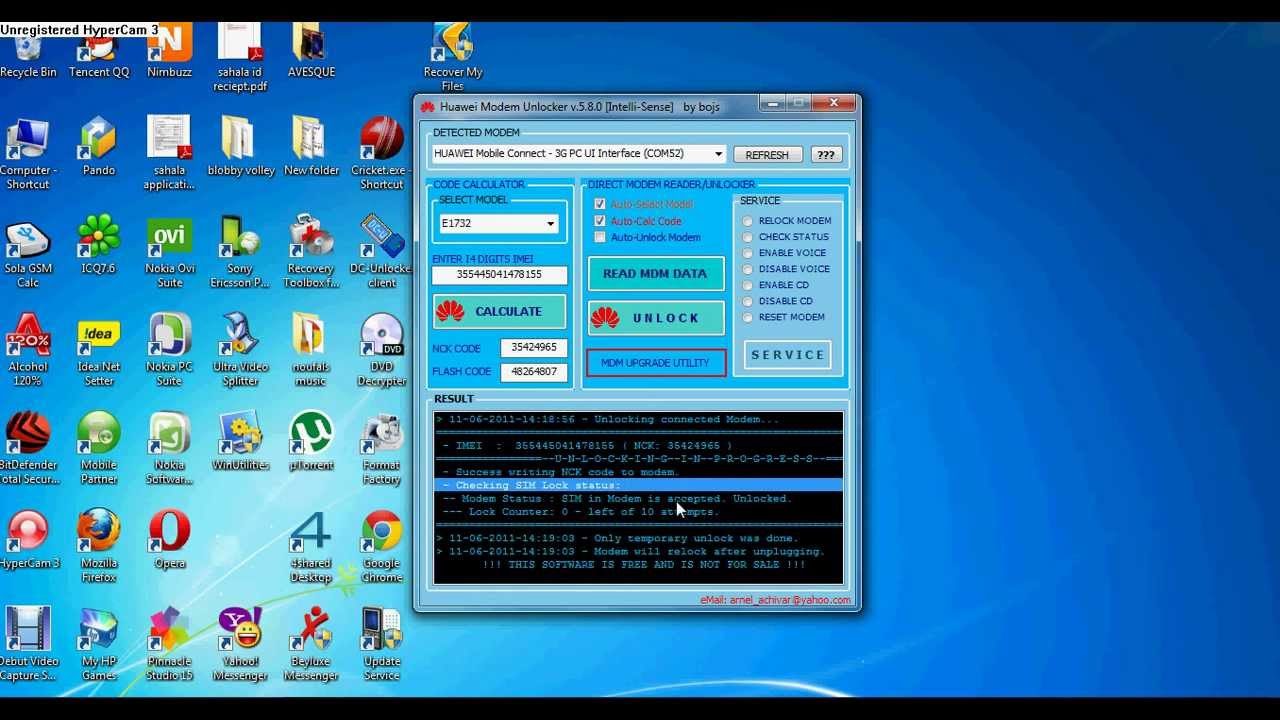Screen dimensions: 1280x720
Task: Click the UNLOCK button
Action: pyautogui.click(x=656, y=318)
